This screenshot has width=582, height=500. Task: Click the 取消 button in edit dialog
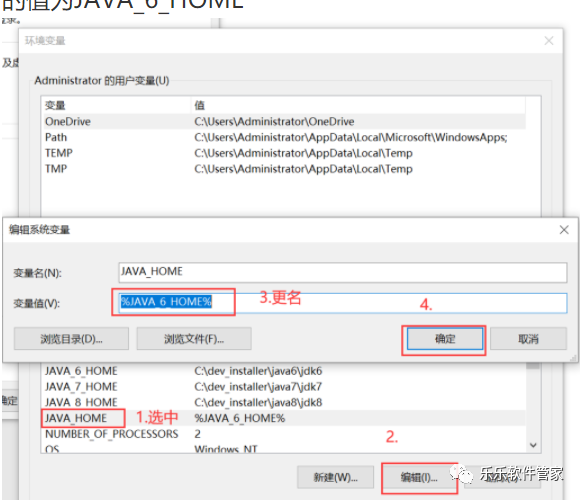[x=528, y=339]
